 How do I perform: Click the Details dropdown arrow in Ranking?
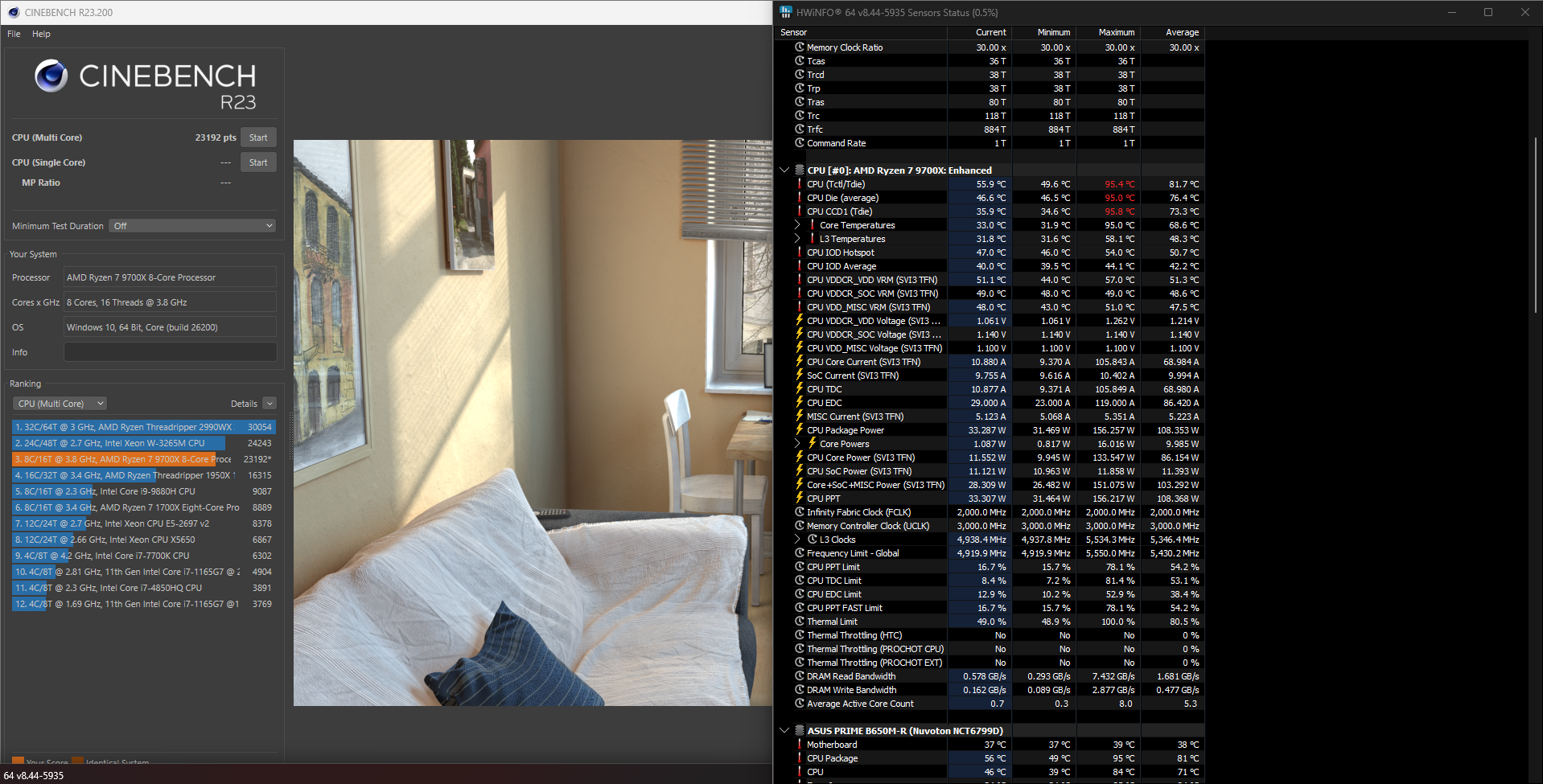(270, 404)
